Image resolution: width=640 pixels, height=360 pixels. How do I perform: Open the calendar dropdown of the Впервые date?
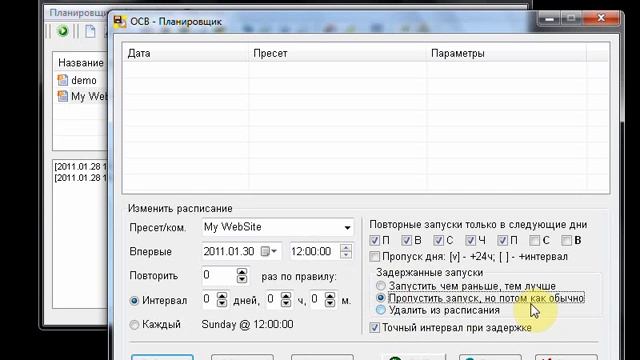tap(269, 251)
